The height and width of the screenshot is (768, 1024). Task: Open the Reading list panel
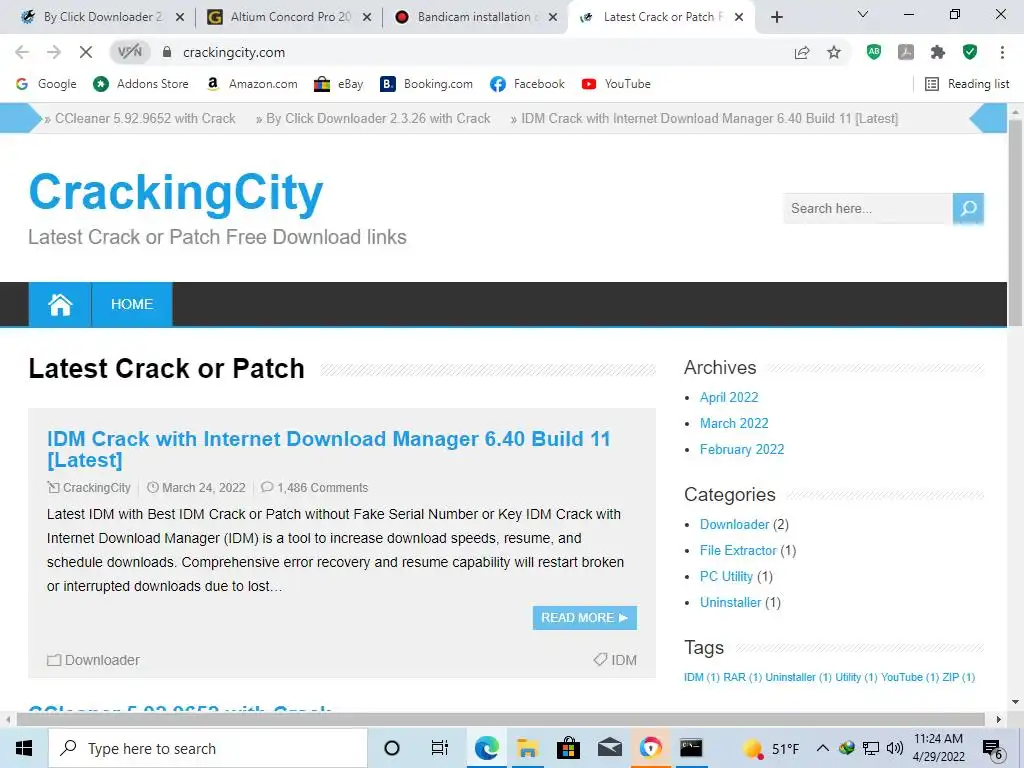[967, 84]
